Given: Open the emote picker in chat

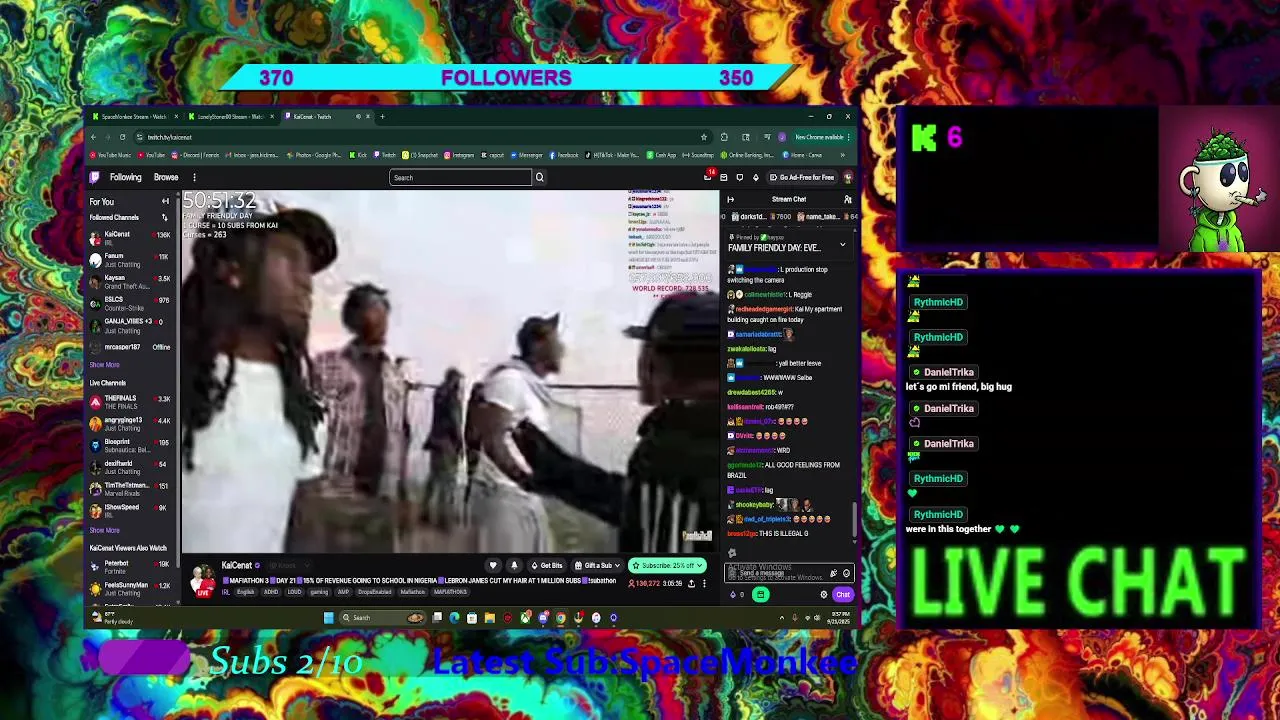Looking at the screenshot, I should [x=846, y=574].
